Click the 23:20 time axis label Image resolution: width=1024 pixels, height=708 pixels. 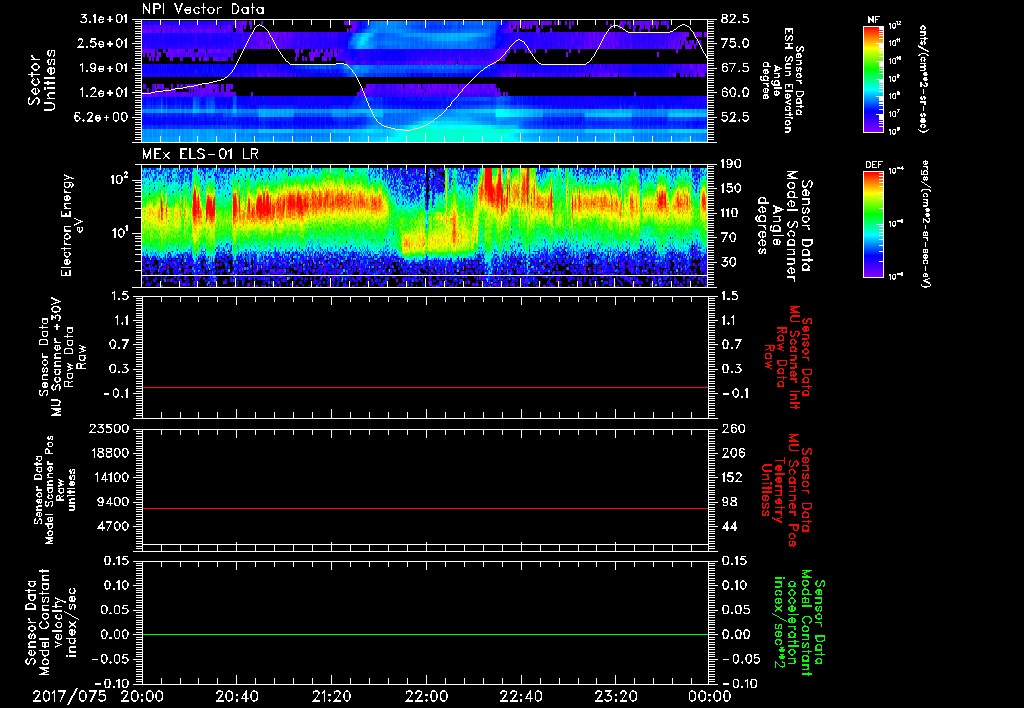tap(616, 696)
